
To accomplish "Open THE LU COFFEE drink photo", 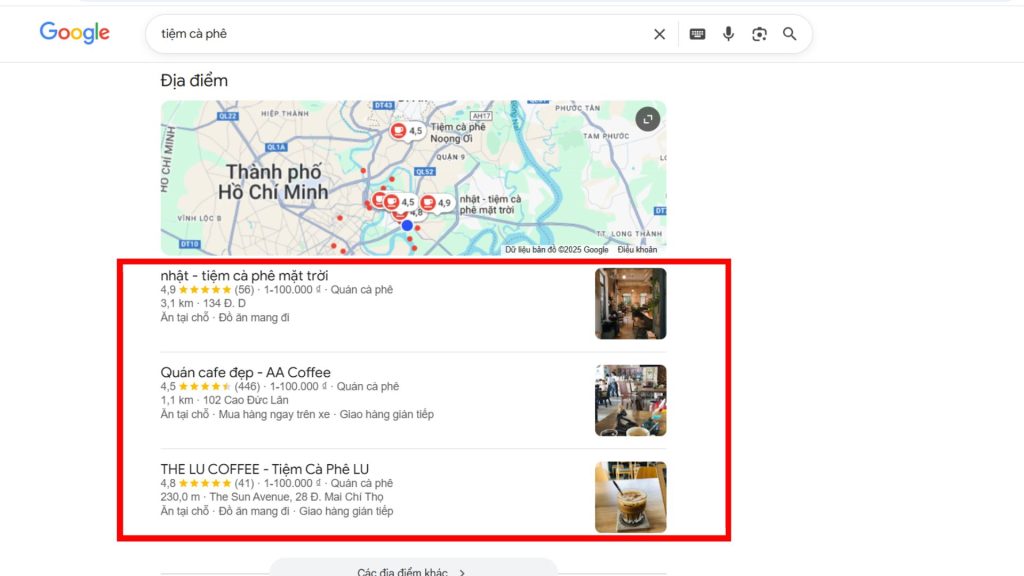I will (630, 497).
